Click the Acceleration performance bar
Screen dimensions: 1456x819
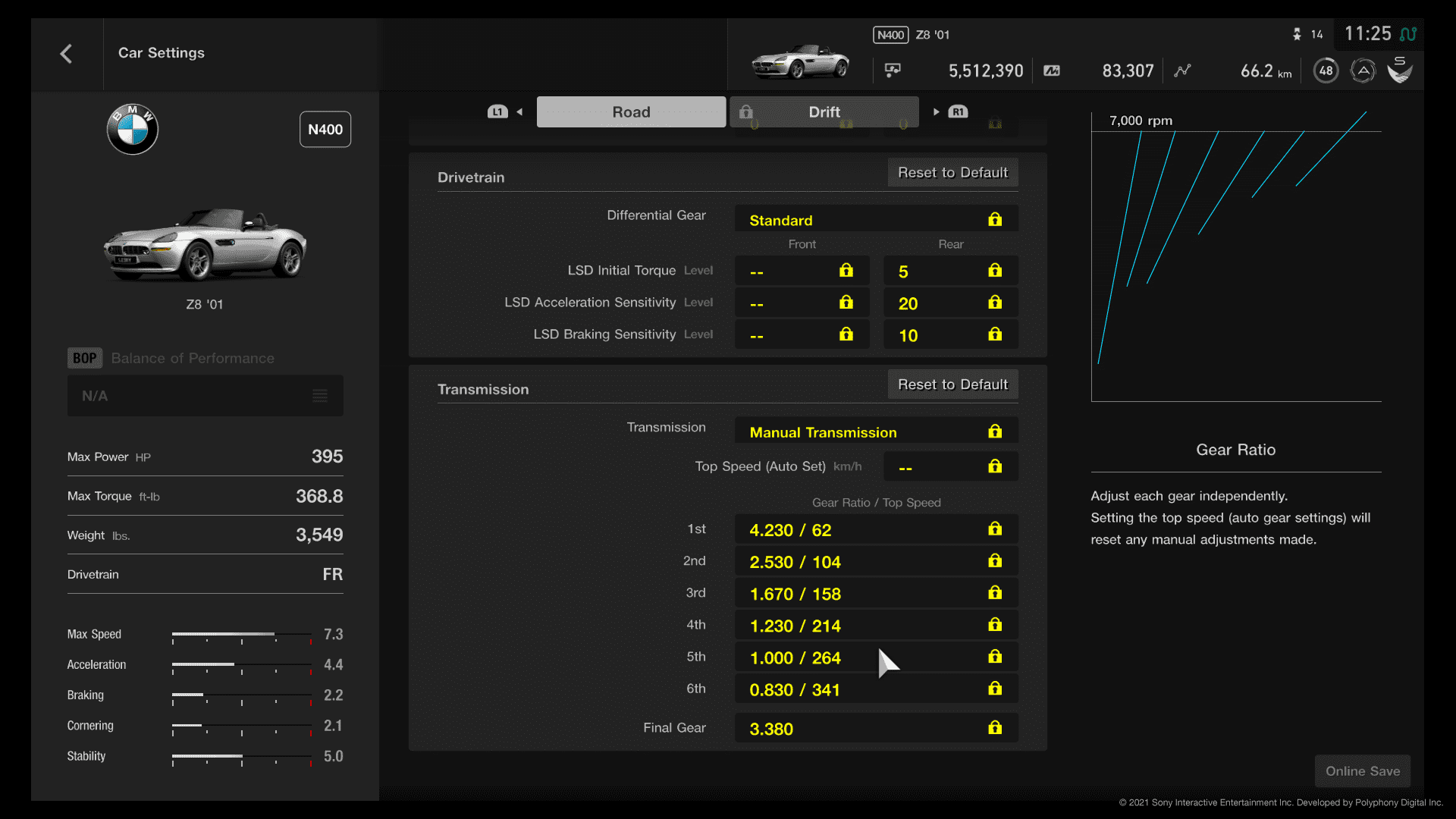coord(242,667)
